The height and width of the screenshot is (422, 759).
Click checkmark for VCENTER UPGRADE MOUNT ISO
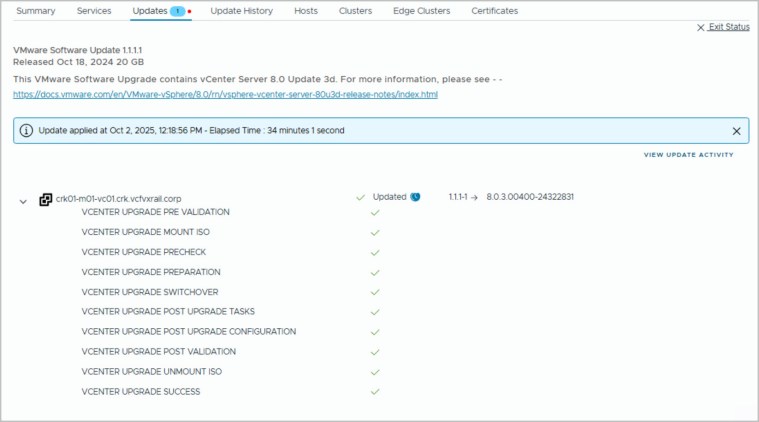[x=375, y=232]
